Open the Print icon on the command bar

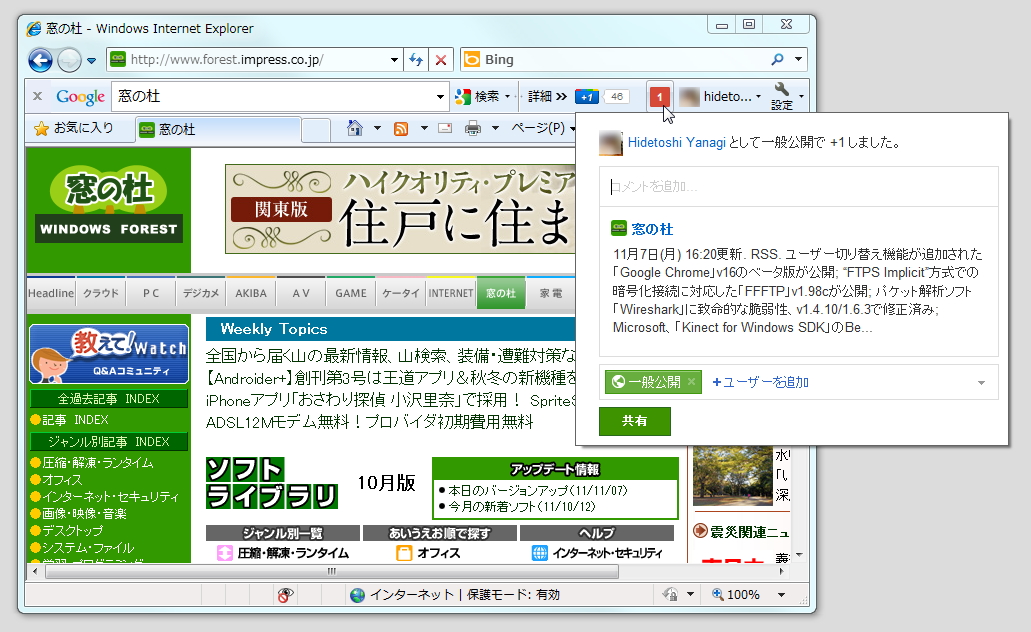[x=472, y=127]
